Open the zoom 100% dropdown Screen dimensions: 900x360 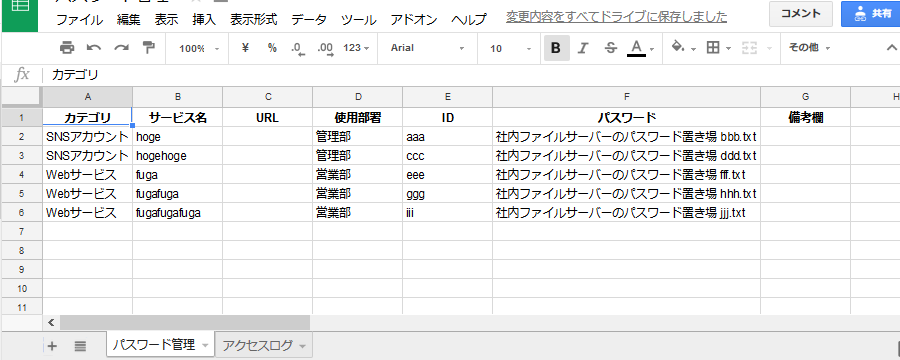(x=199, y=49)
